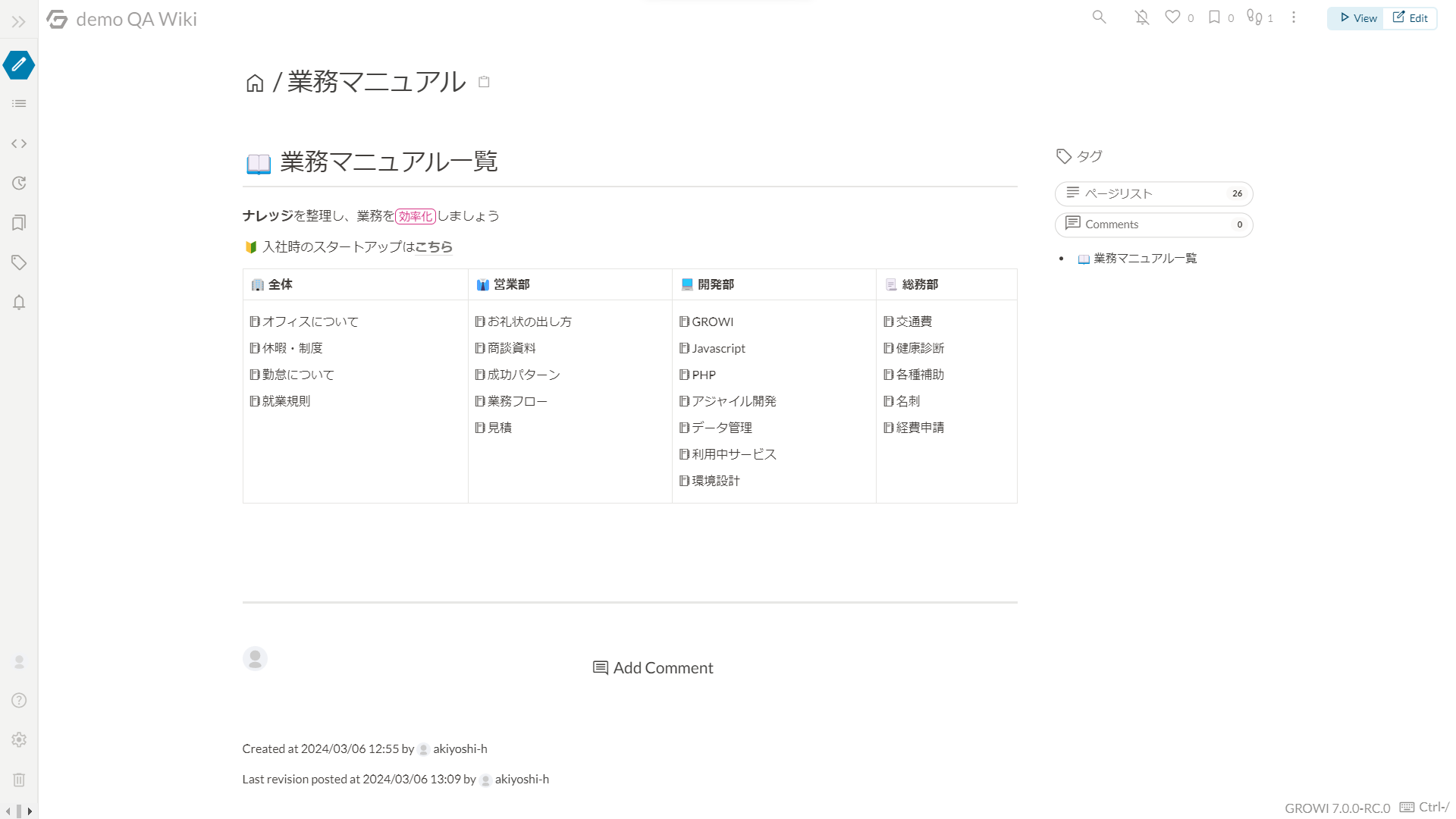This screenshot has height=819, width=1456.
Task: Open in-app notifications bell in sidebar
Action: 18,303
